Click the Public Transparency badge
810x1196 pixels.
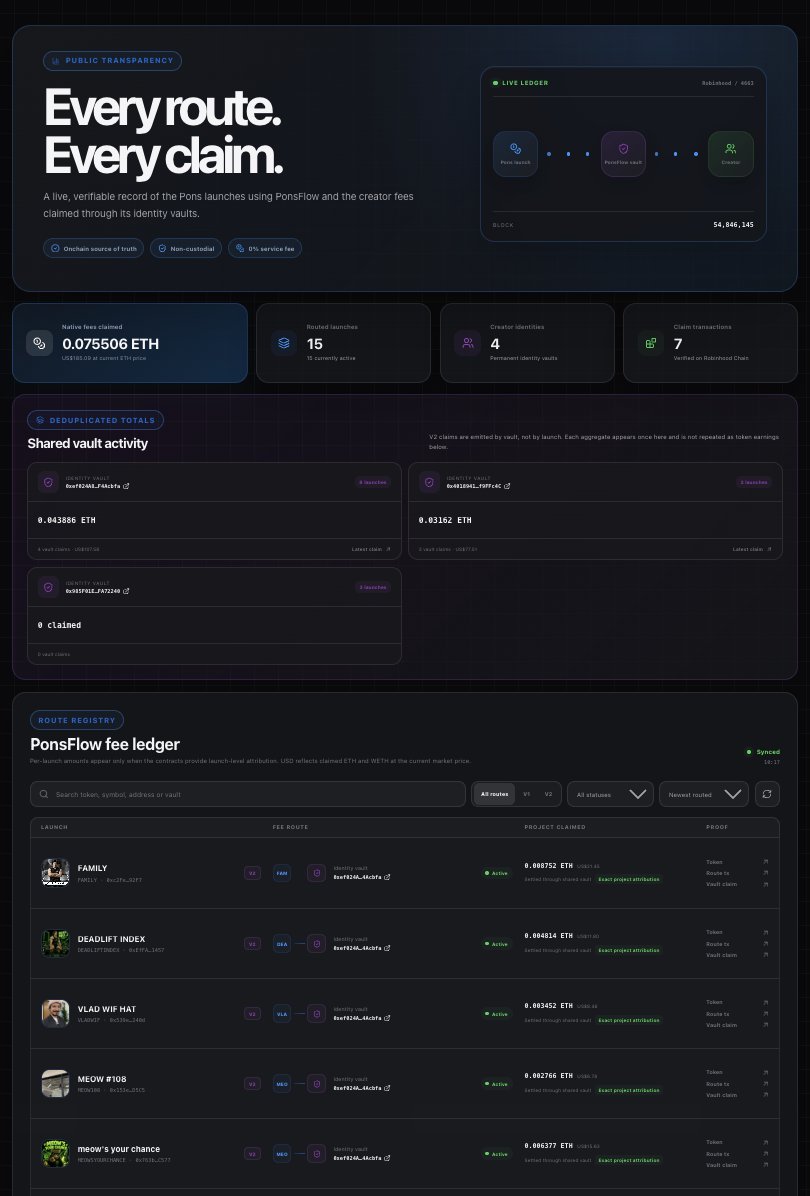click(112, 61)
